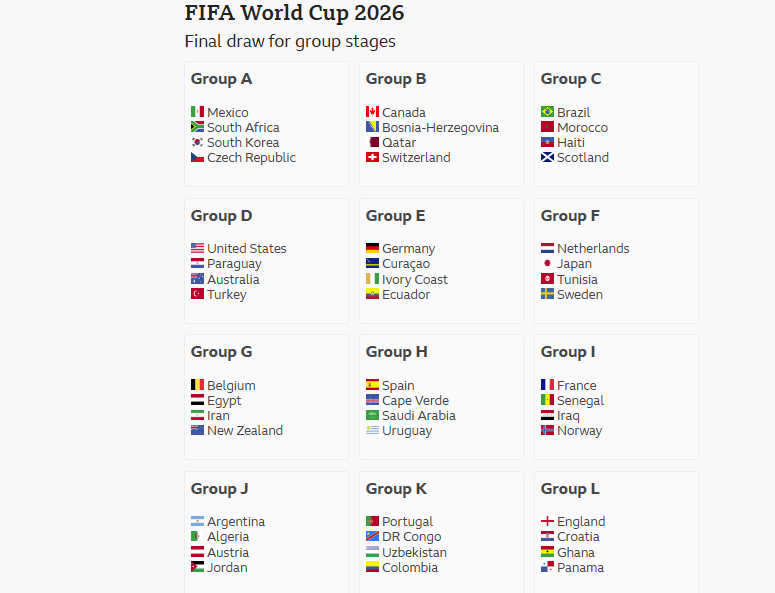Viewport: 775px width, 593px height.
Task: Click the South Korea flag icon
Action: point(197,143)
